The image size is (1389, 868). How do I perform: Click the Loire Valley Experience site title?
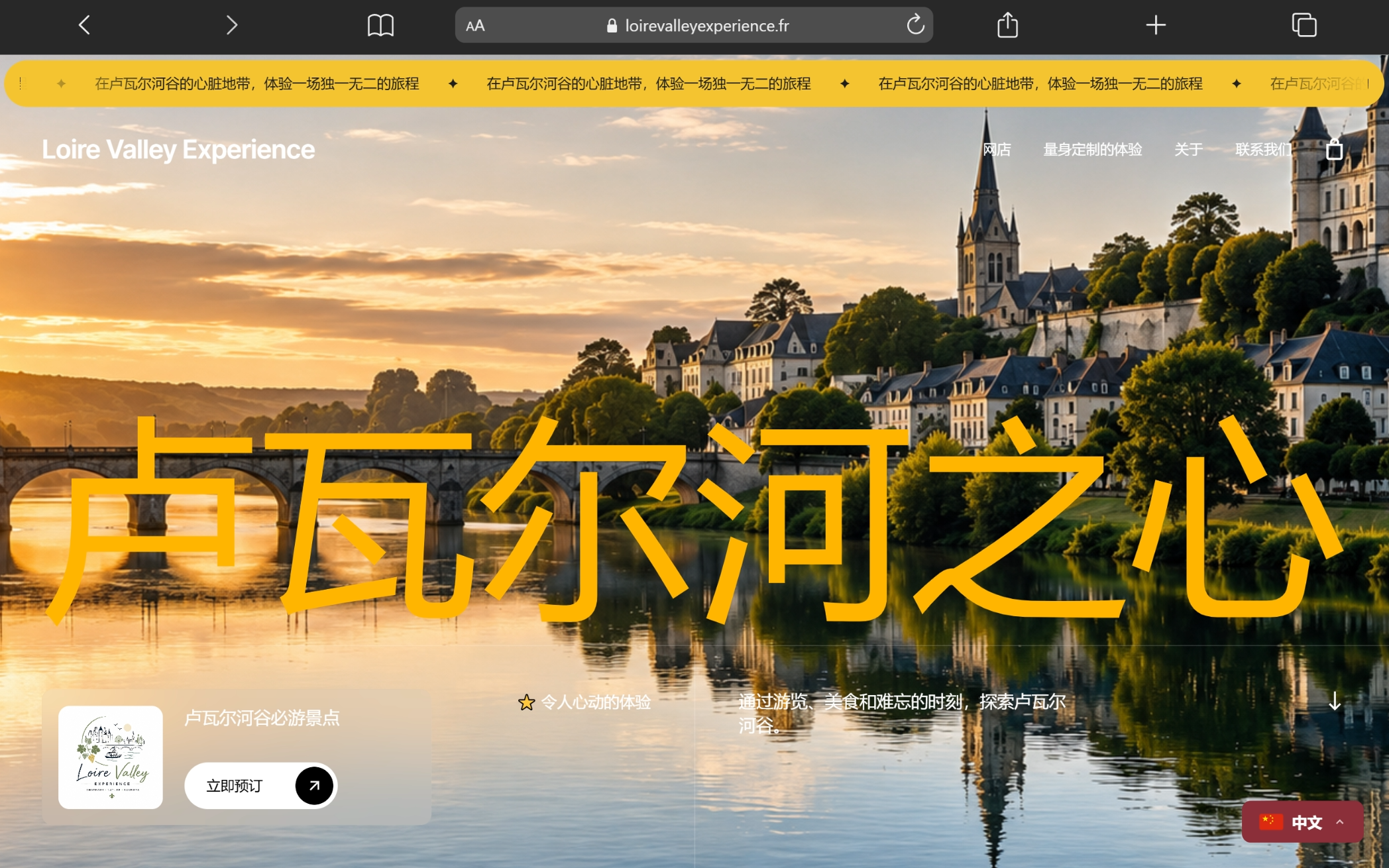(x=178, y=150)
